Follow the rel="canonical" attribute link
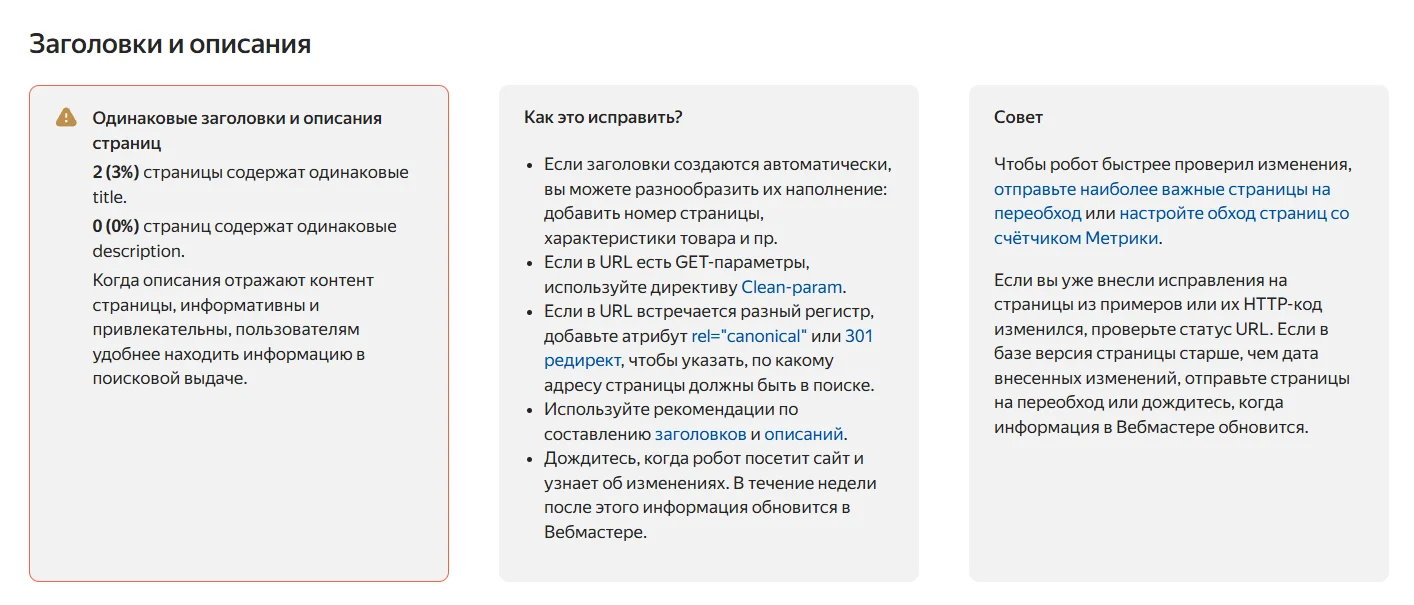The image size is (1414, 605). 749,336
